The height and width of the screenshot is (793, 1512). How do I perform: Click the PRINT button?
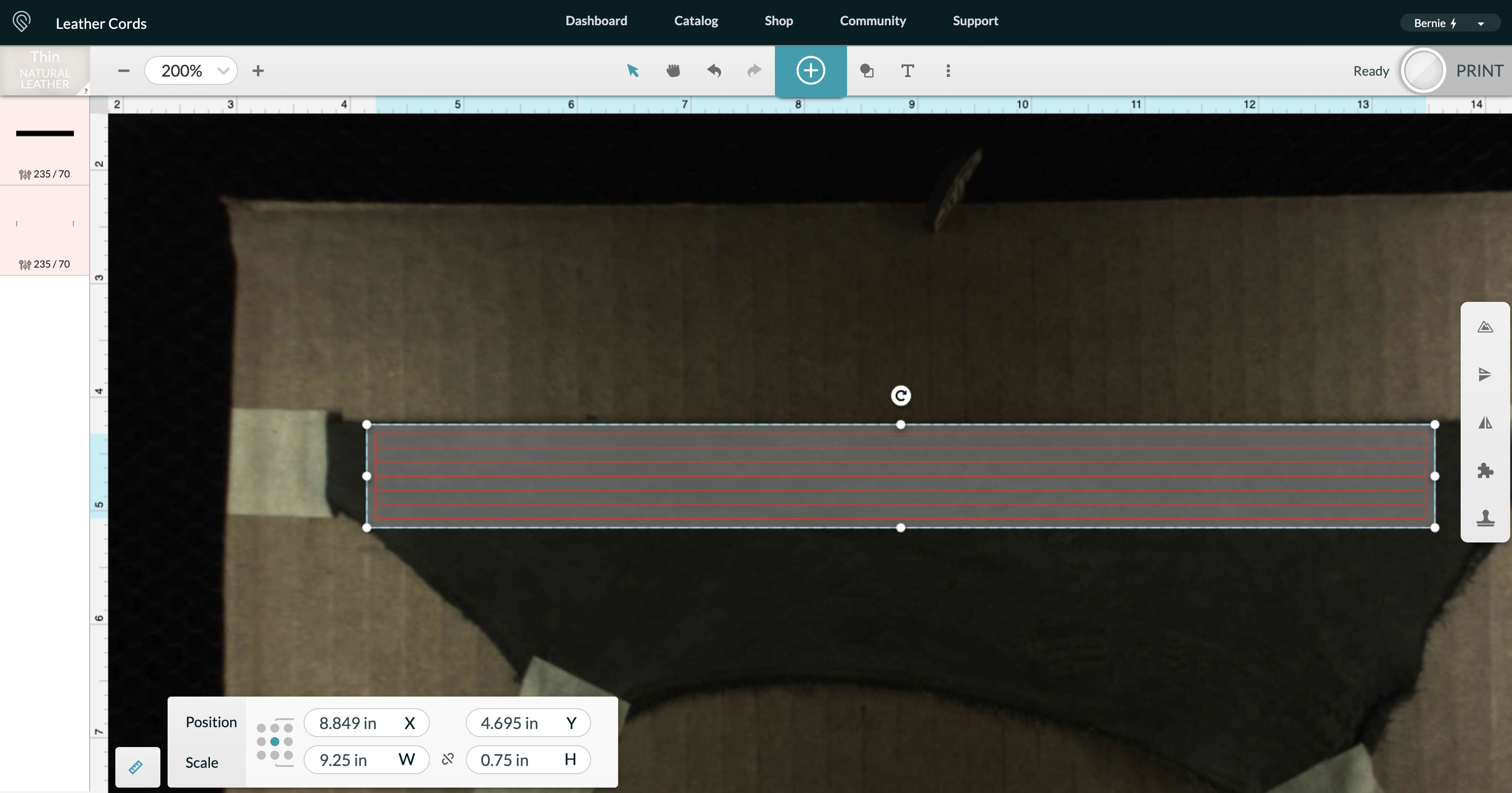[x=1479, y=71]
